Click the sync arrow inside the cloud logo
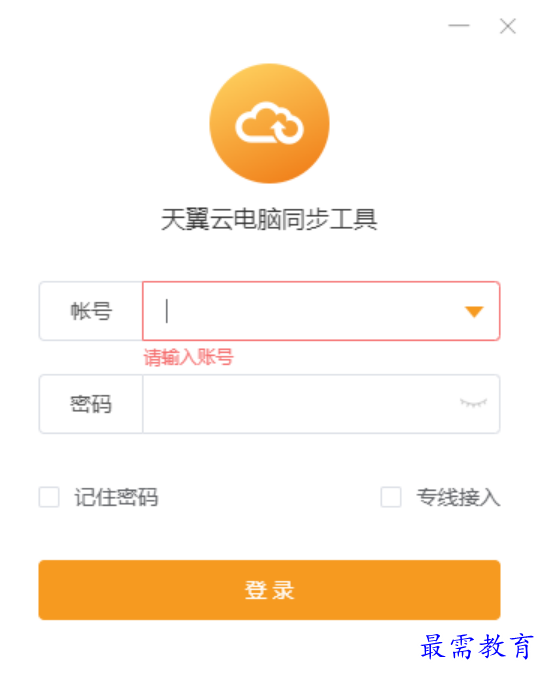Image resolution: width=542 pixels, height=678 pixels. click(285, 130)
